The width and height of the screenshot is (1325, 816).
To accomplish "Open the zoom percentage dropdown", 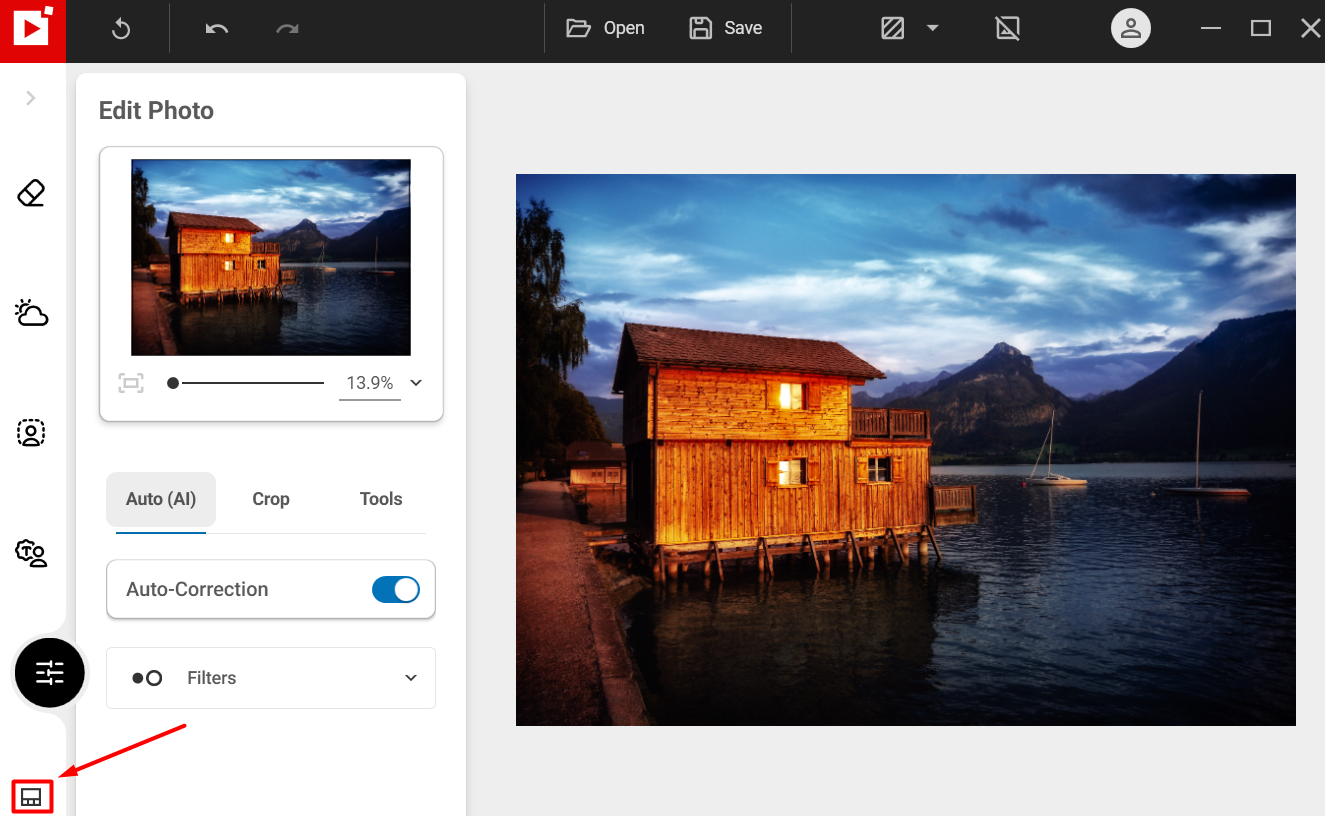I will (x=416, y=383).
